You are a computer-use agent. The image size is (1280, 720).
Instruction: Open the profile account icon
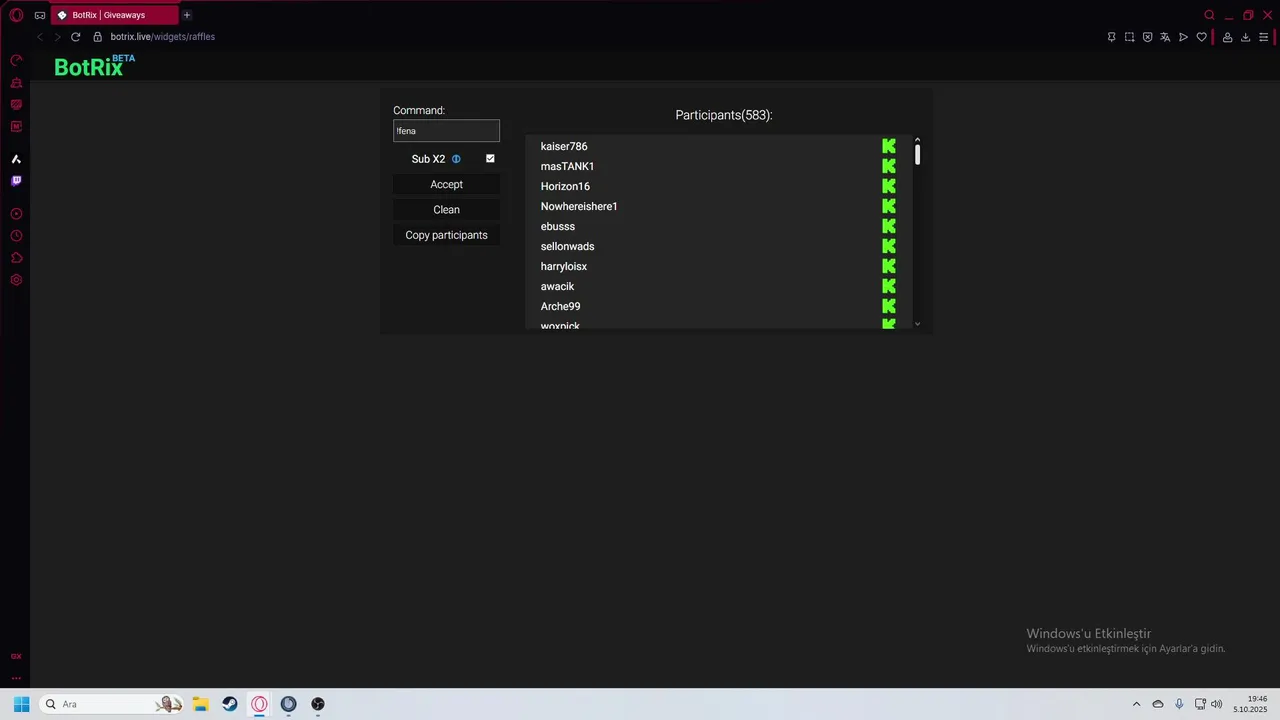tap(1227, 37)
